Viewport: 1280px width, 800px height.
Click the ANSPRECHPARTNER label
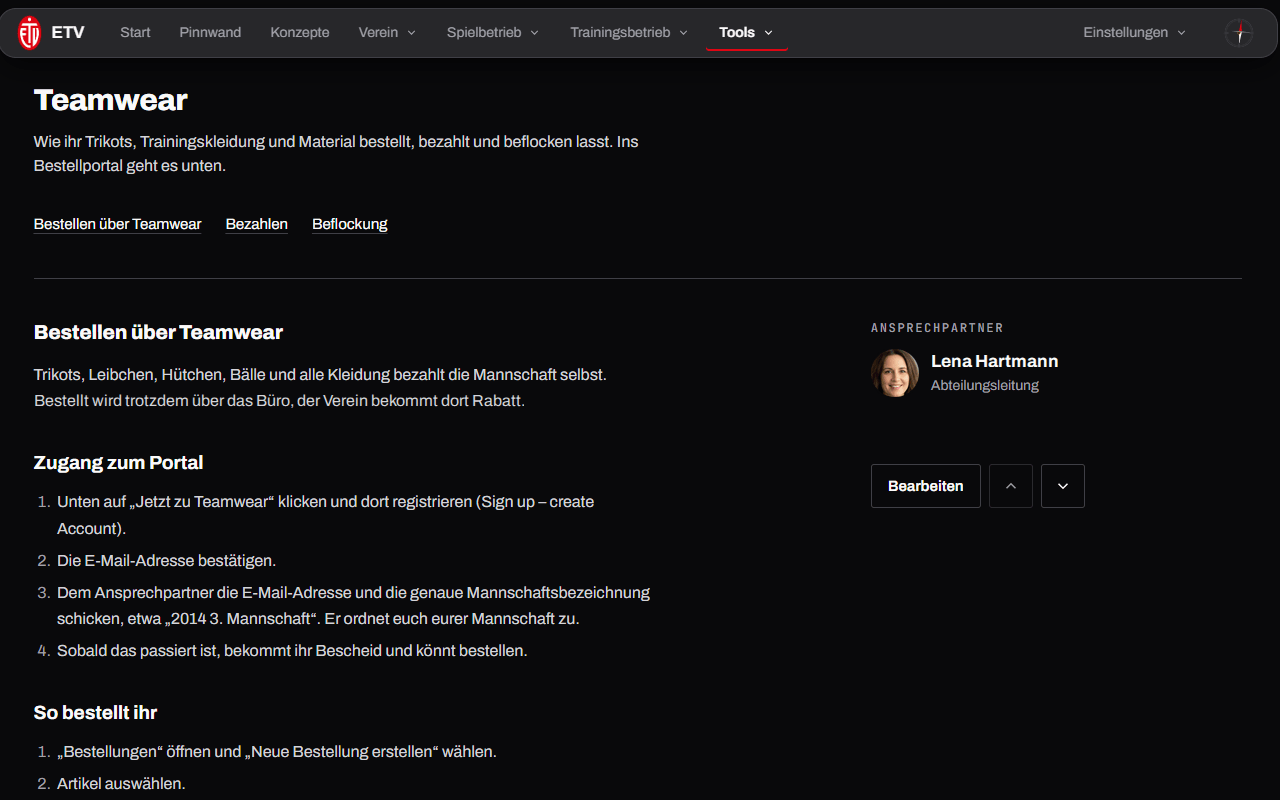point(937,328)
